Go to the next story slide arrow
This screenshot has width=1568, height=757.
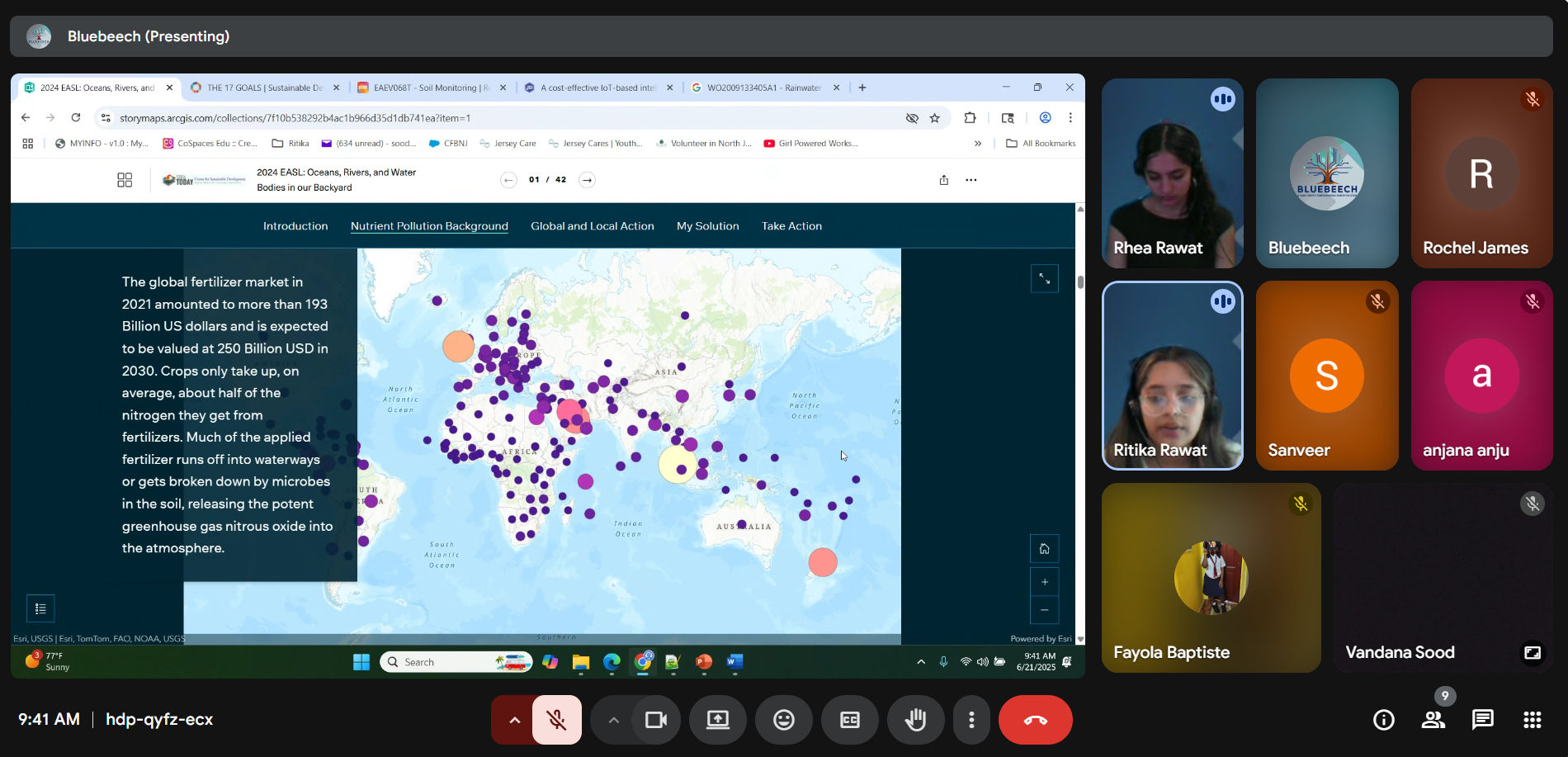pyautogui.click(x=587, y=180)
